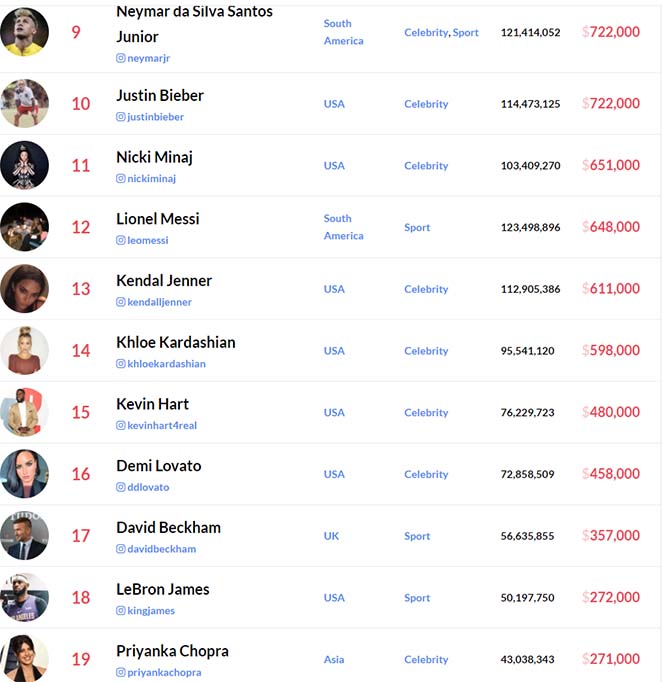Filter by Asia region link

point(334,659)
